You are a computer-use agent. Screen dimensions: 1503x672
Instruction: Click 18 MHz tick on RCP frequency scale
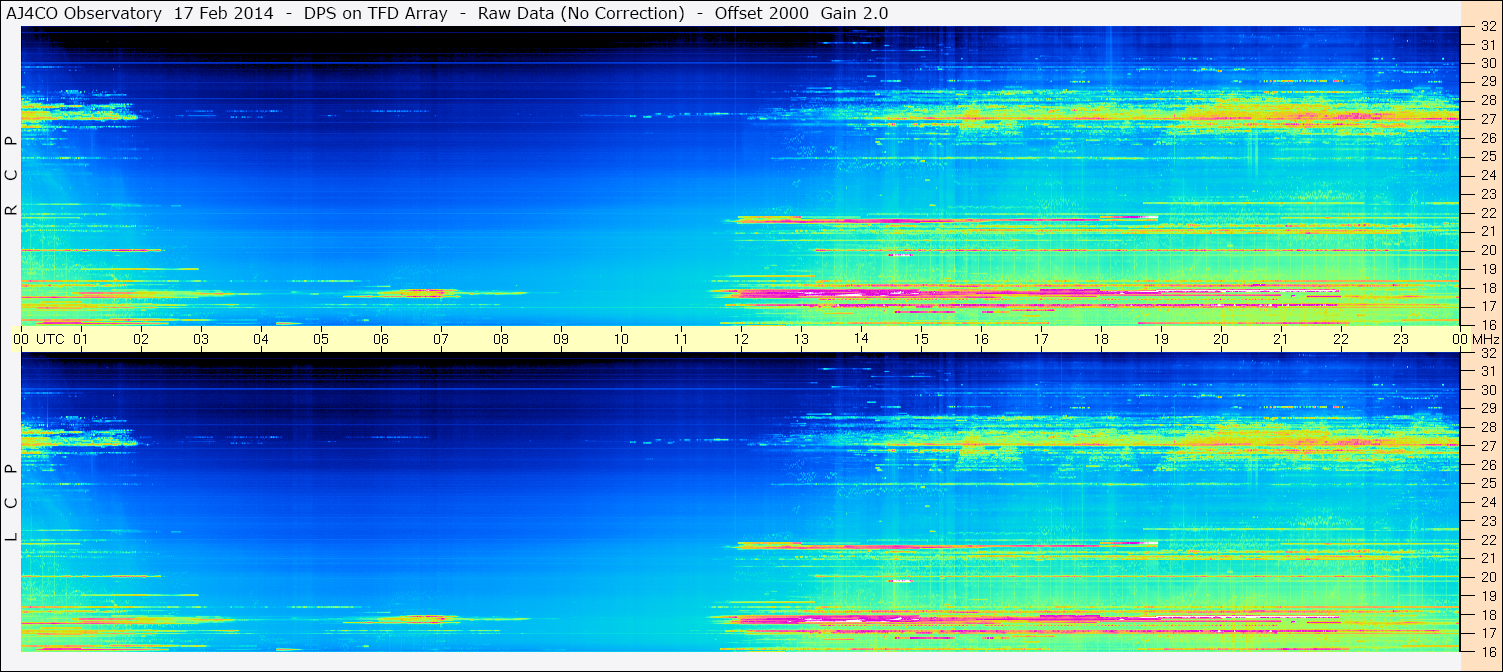pos(1487,288)
